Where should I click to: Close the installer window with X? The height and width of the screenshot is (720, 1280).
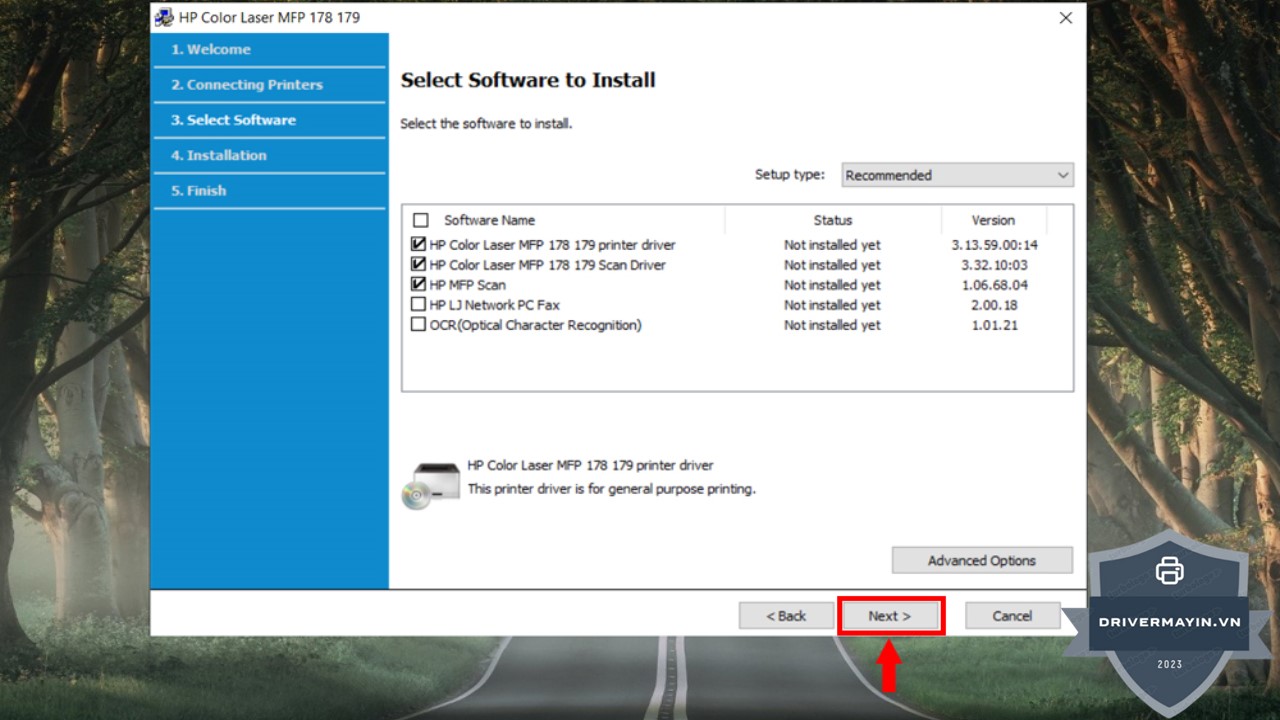click(1065, 18)
